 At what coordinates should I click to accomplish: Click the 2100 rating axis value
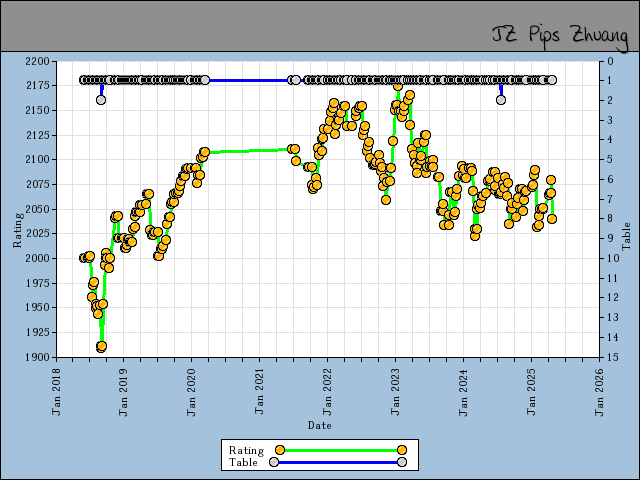click(37, 160)
